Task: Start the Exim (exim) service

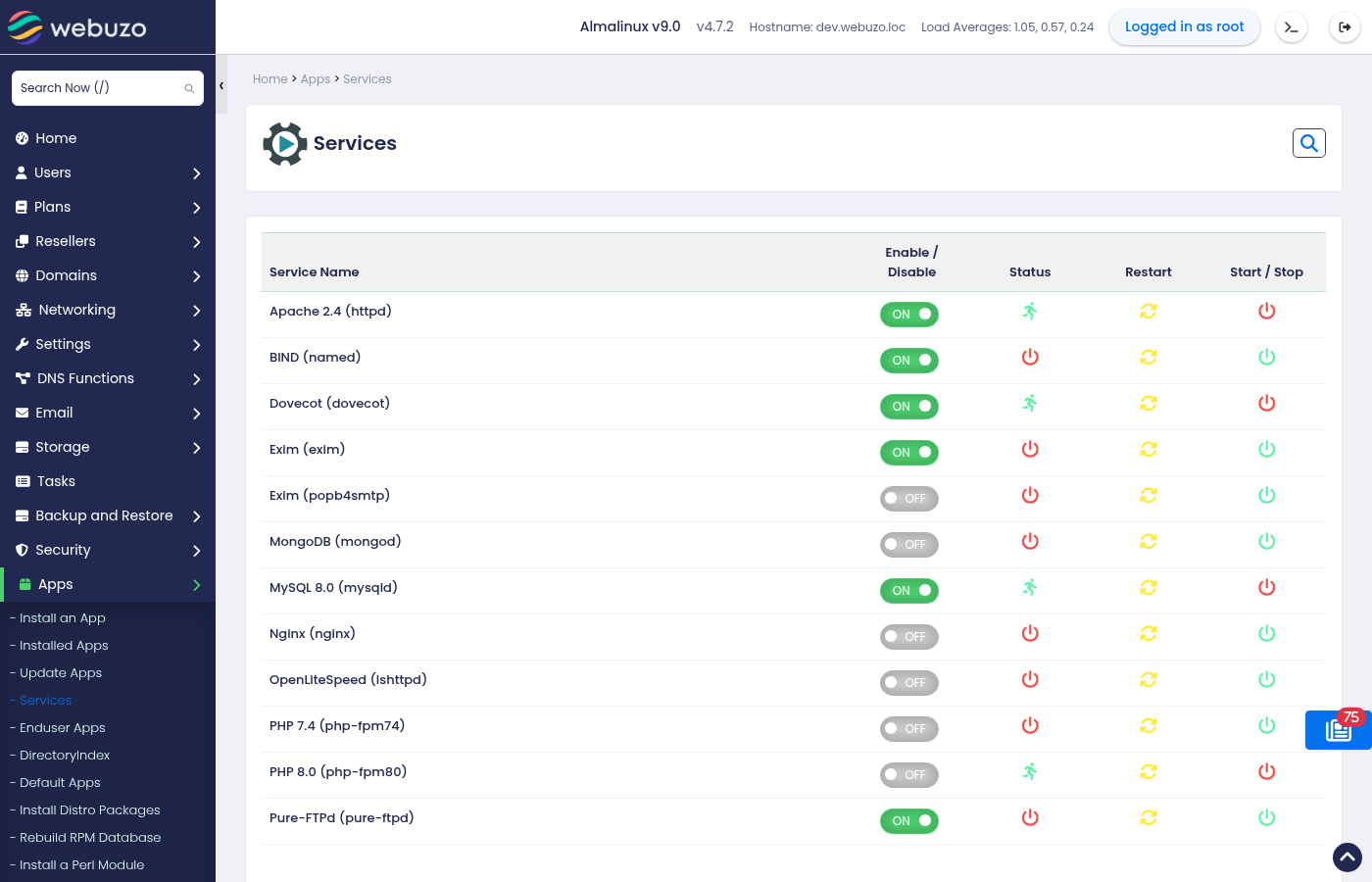Action: (1267, 449)
